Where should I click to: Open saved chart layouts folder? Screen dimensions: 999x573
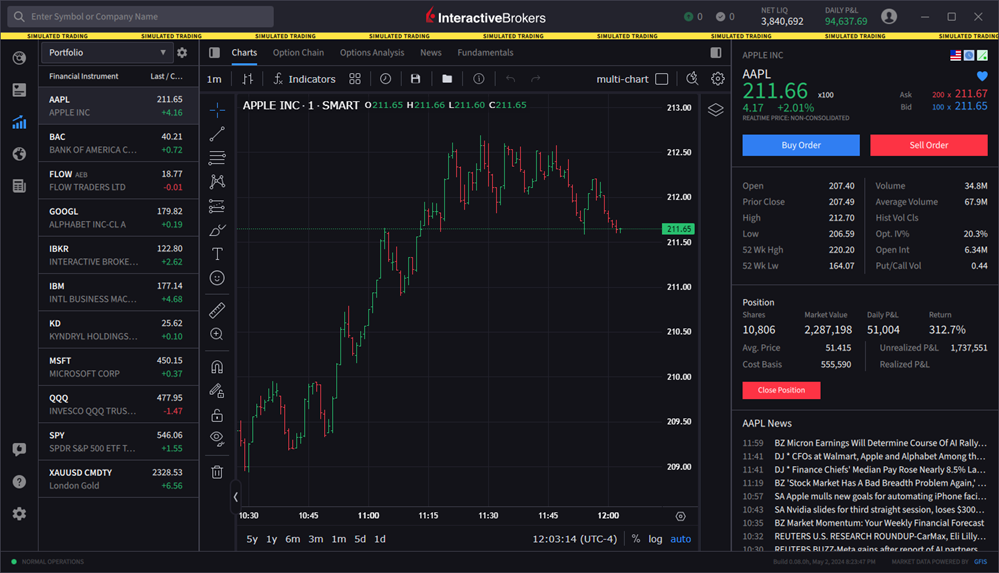[447, 79]
